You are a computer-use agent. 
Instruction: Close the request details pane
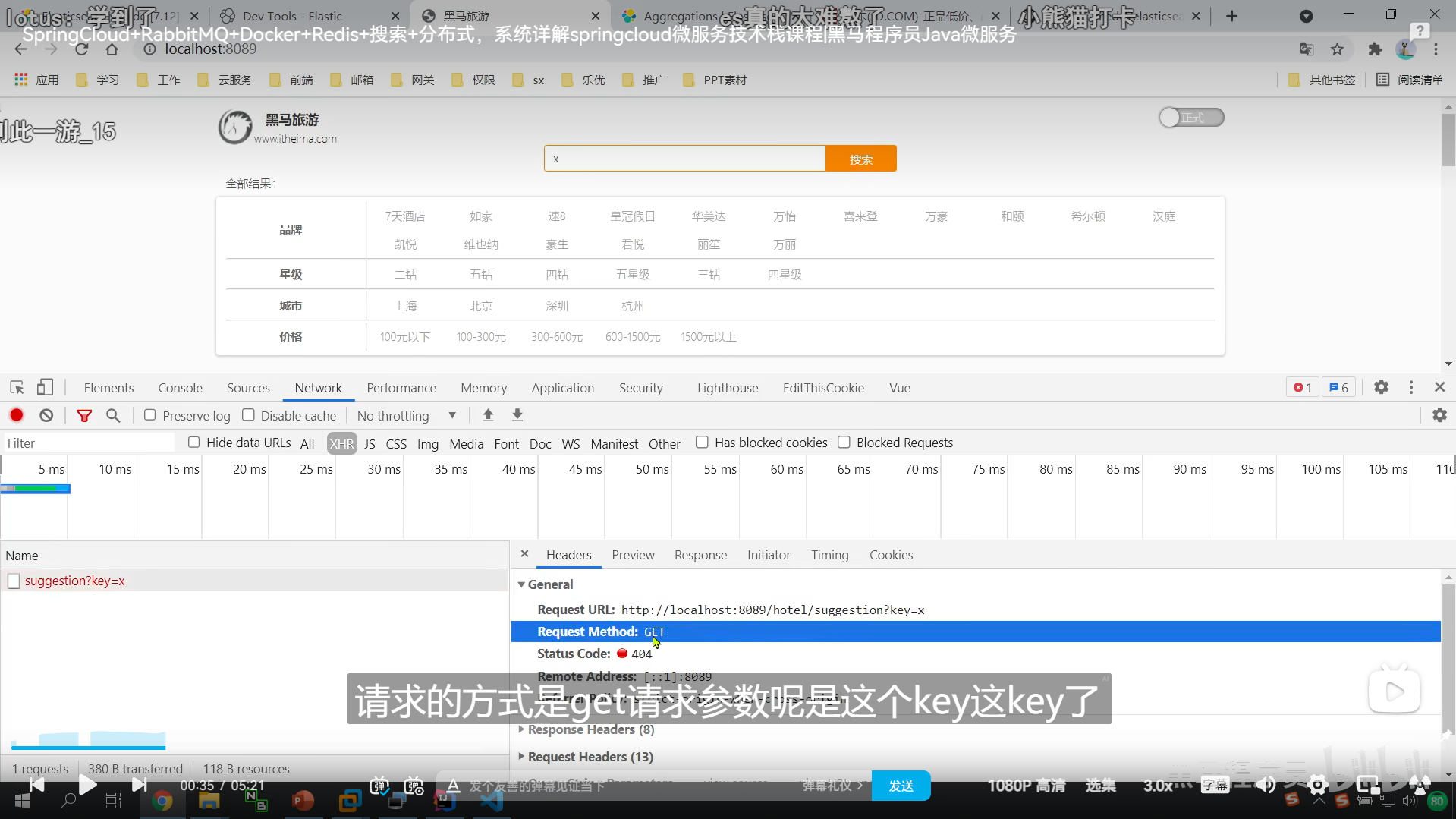click(524, 554)
